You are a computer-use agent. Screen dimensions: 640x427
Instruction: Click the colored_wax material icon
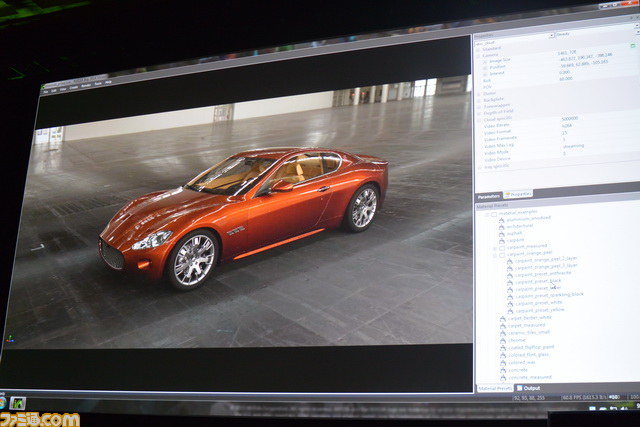[x=503, y=363]
